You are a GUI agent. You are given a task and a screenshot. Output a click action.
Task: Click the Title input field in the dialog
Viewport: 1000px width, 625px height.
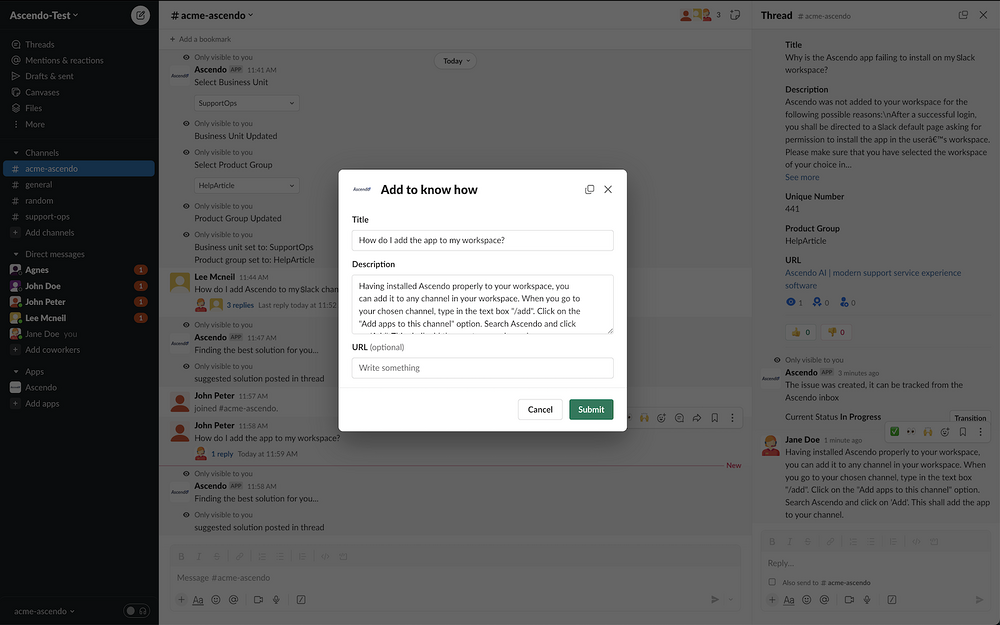click(x=483, y=240)
